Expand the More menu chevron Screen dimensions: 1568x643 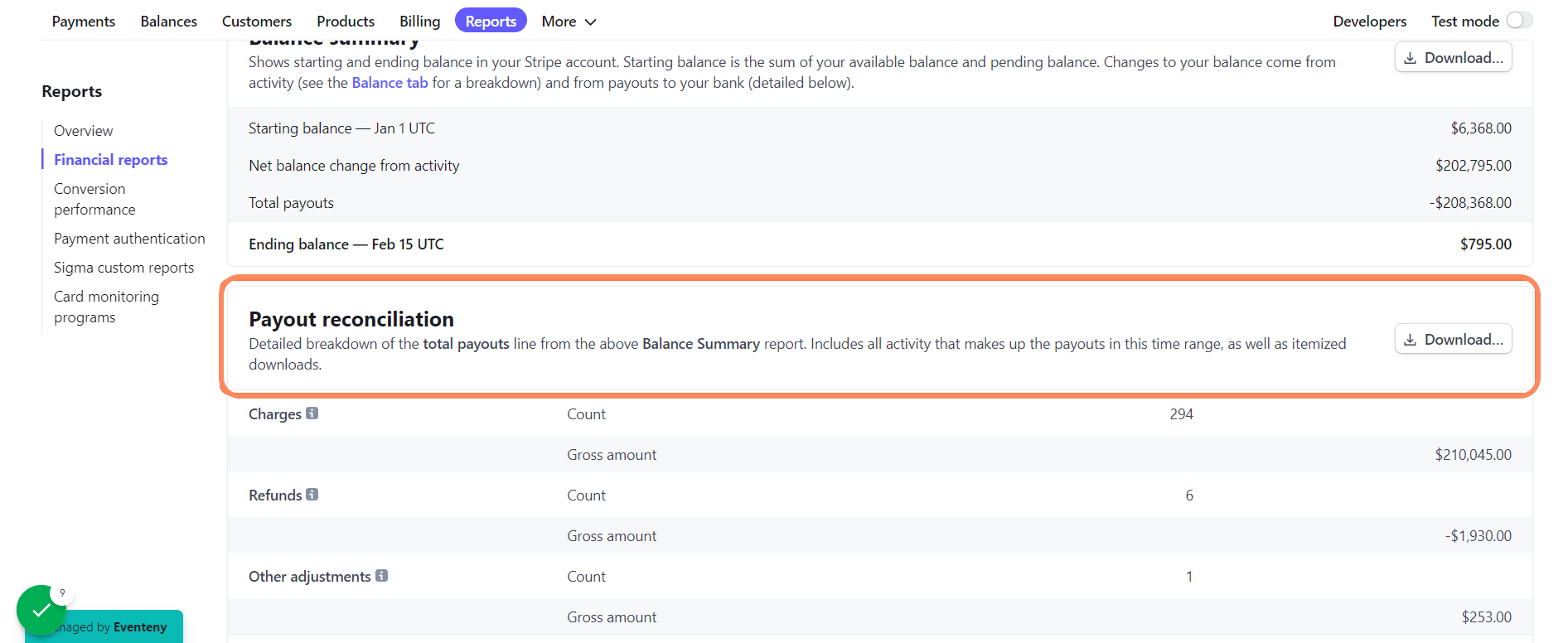[x=591, y=22]
